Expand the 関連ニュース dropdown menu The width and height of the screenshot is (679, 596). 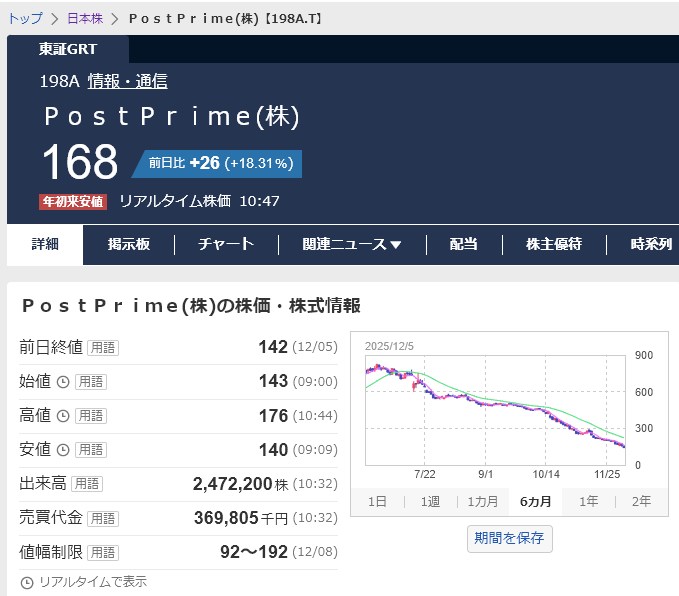point(352,244)
